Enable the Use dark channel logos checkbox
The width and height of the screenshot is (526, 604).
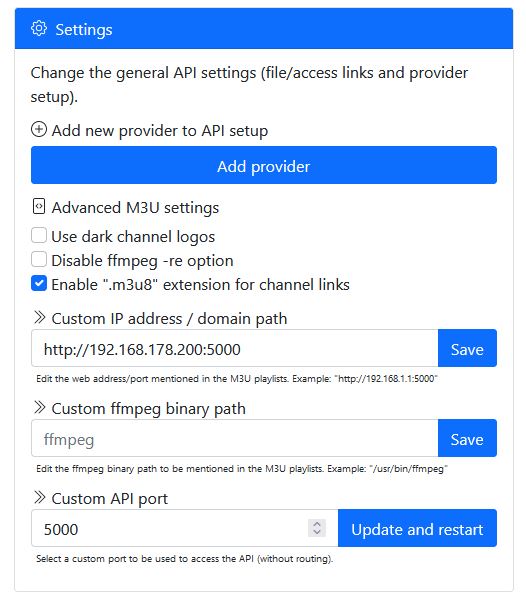(39, 235)
